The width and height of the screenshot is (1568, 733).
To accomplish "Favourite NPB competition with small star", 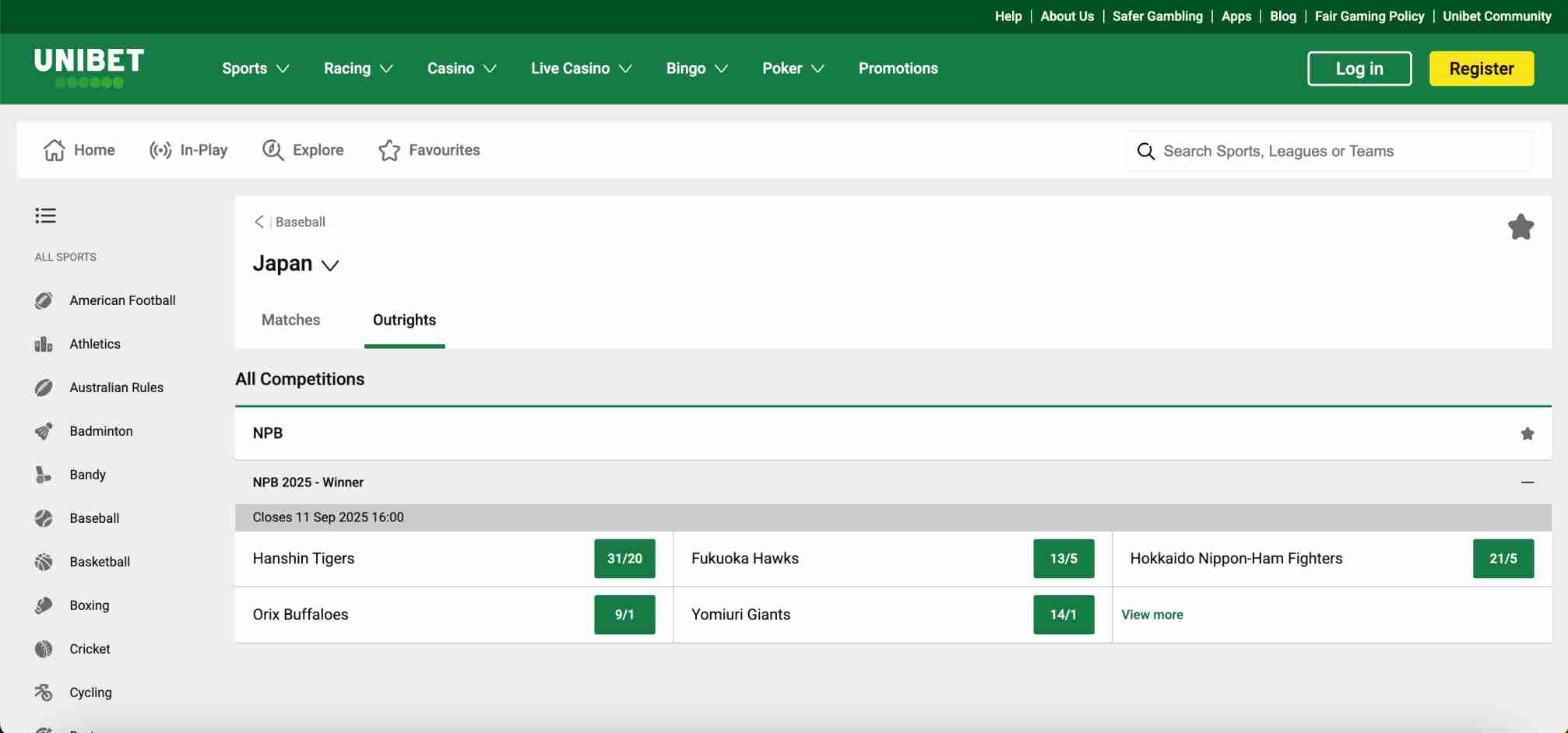I will pos(1528,433).
